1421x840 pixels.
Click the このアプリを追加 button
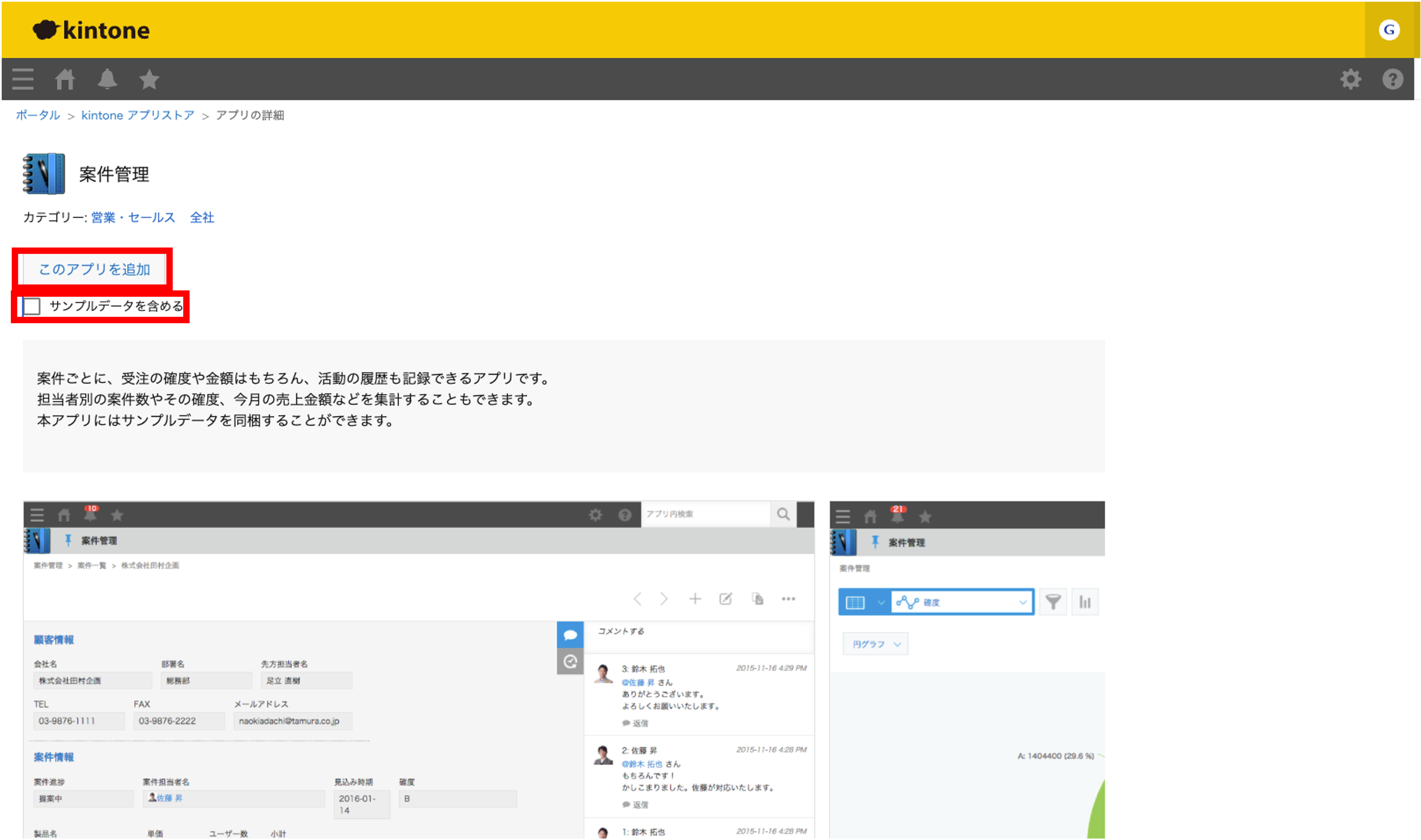click(x=94, y=269)
